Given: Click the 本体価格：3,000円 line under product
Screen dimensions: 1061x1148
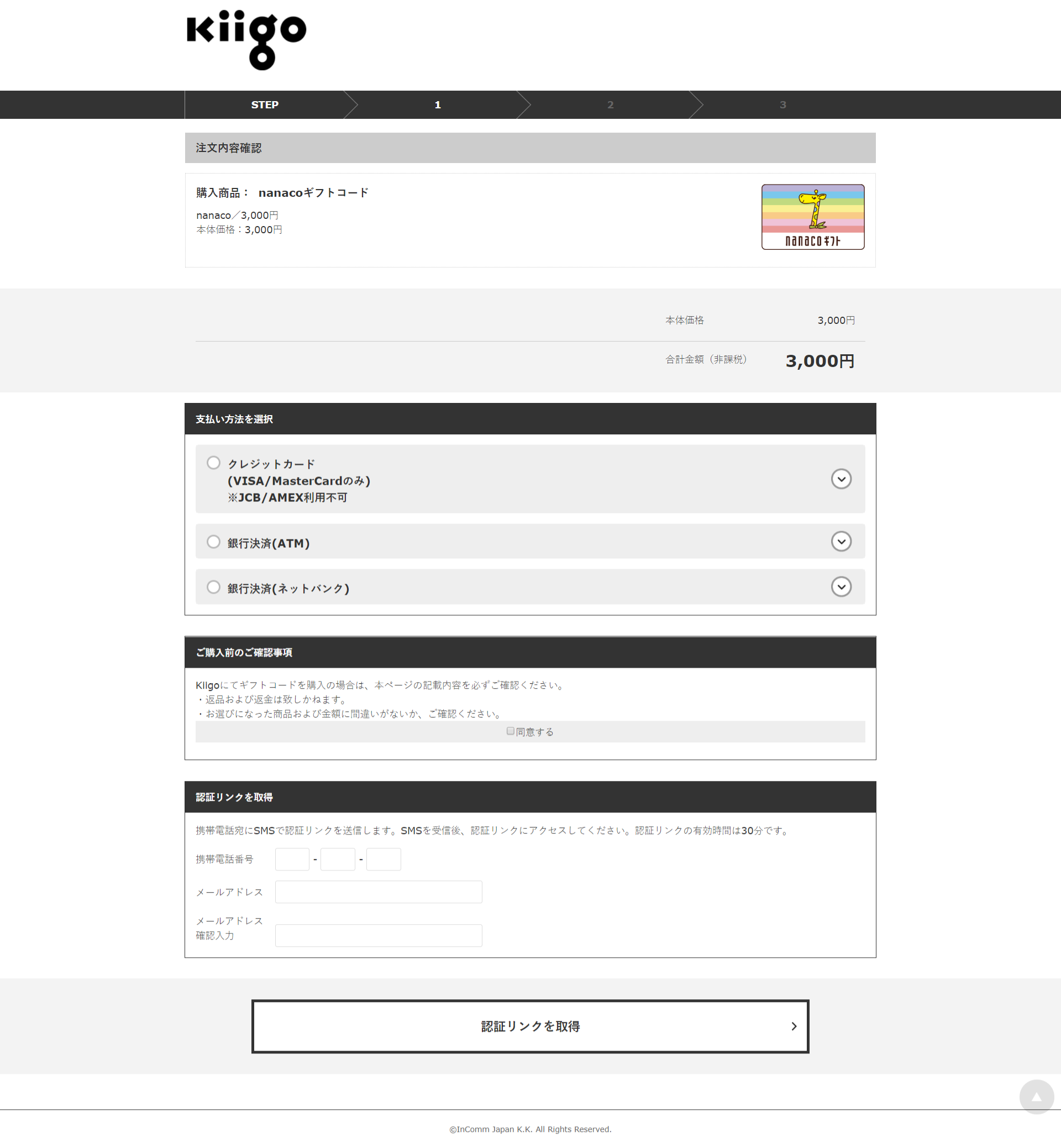Looking at the screenshot, I should pos(239,230).
